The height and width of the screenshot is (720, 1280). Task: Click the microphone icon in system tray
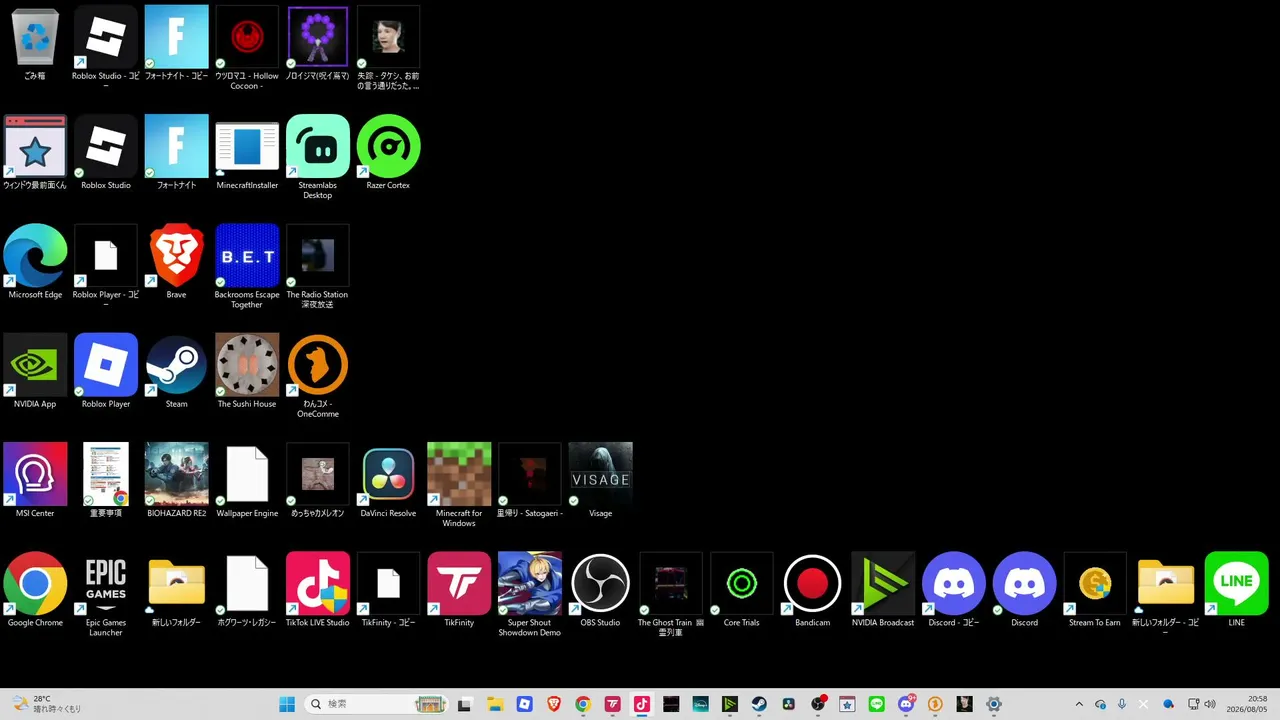pyautogui.click(x=1122, y=704)
